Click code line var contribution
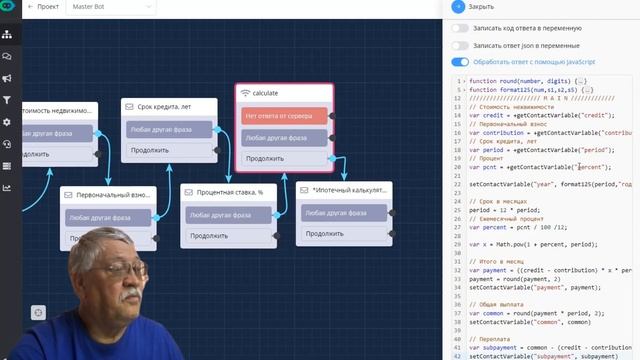The height and width of the screenshot is (360, 640). pyautogui.click(x=550, y=133)
